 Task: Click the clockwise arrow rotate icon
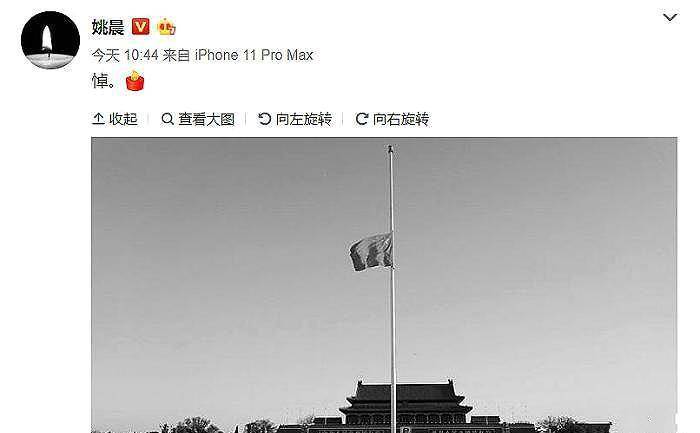[362, 119]
